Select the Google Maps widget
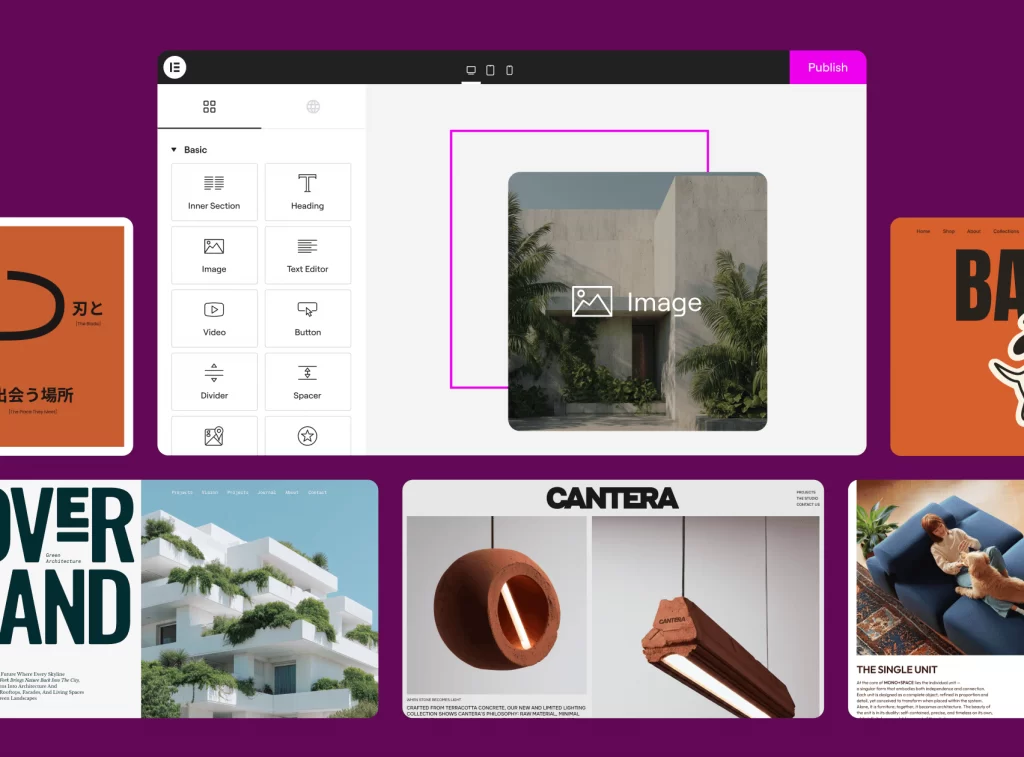1024x757 pixels. coord(214,437)
